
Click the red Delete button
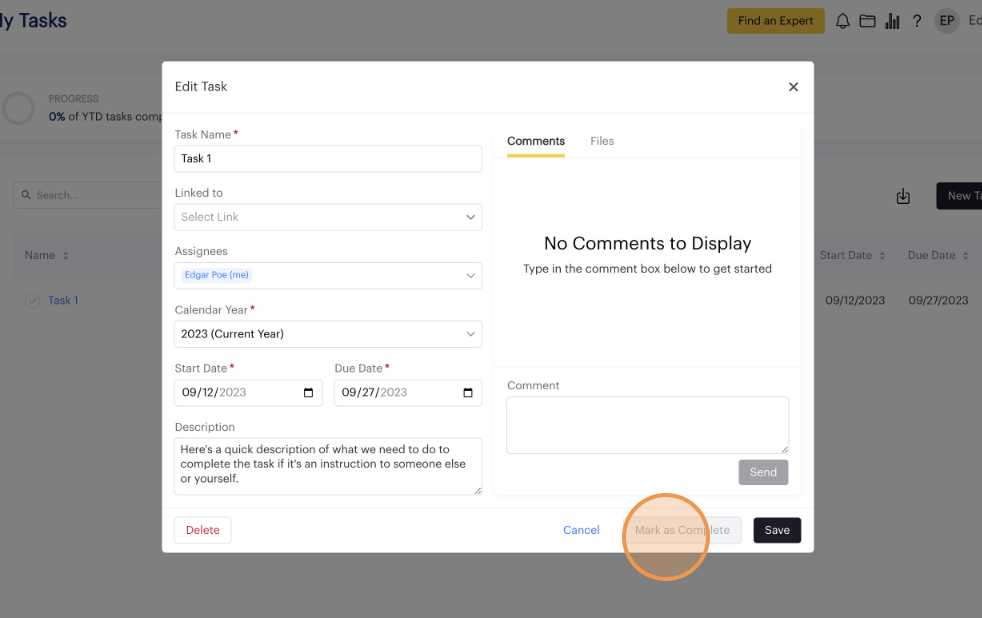(x=203, y=530)
